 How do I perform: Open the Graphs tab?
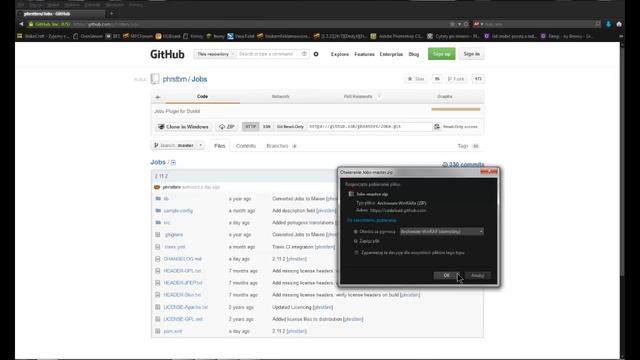click(x=444, y=96)
